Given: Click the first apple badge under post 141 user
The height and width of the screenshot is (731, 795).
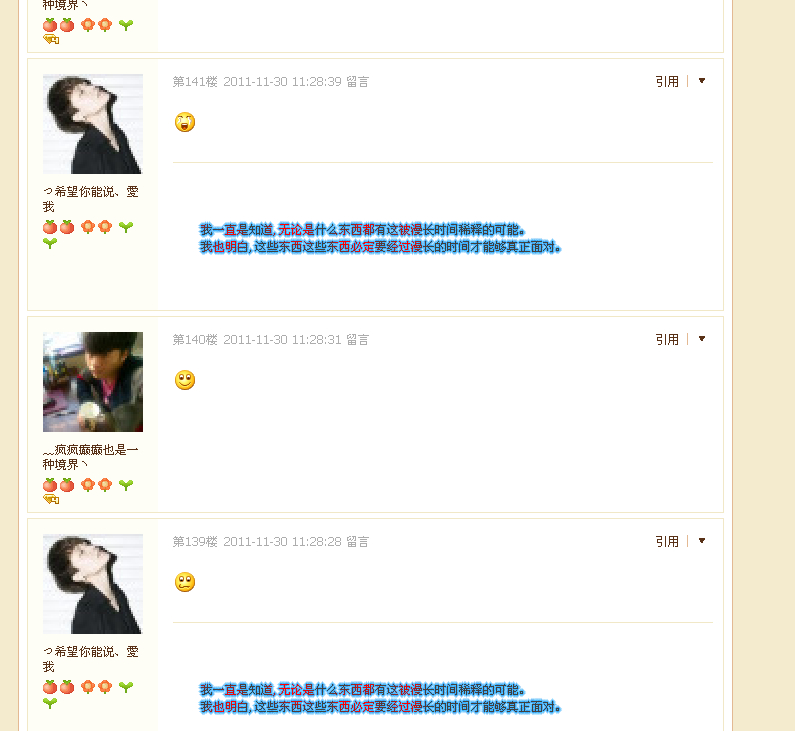Looking at the screenshot, I should [50, 227].
